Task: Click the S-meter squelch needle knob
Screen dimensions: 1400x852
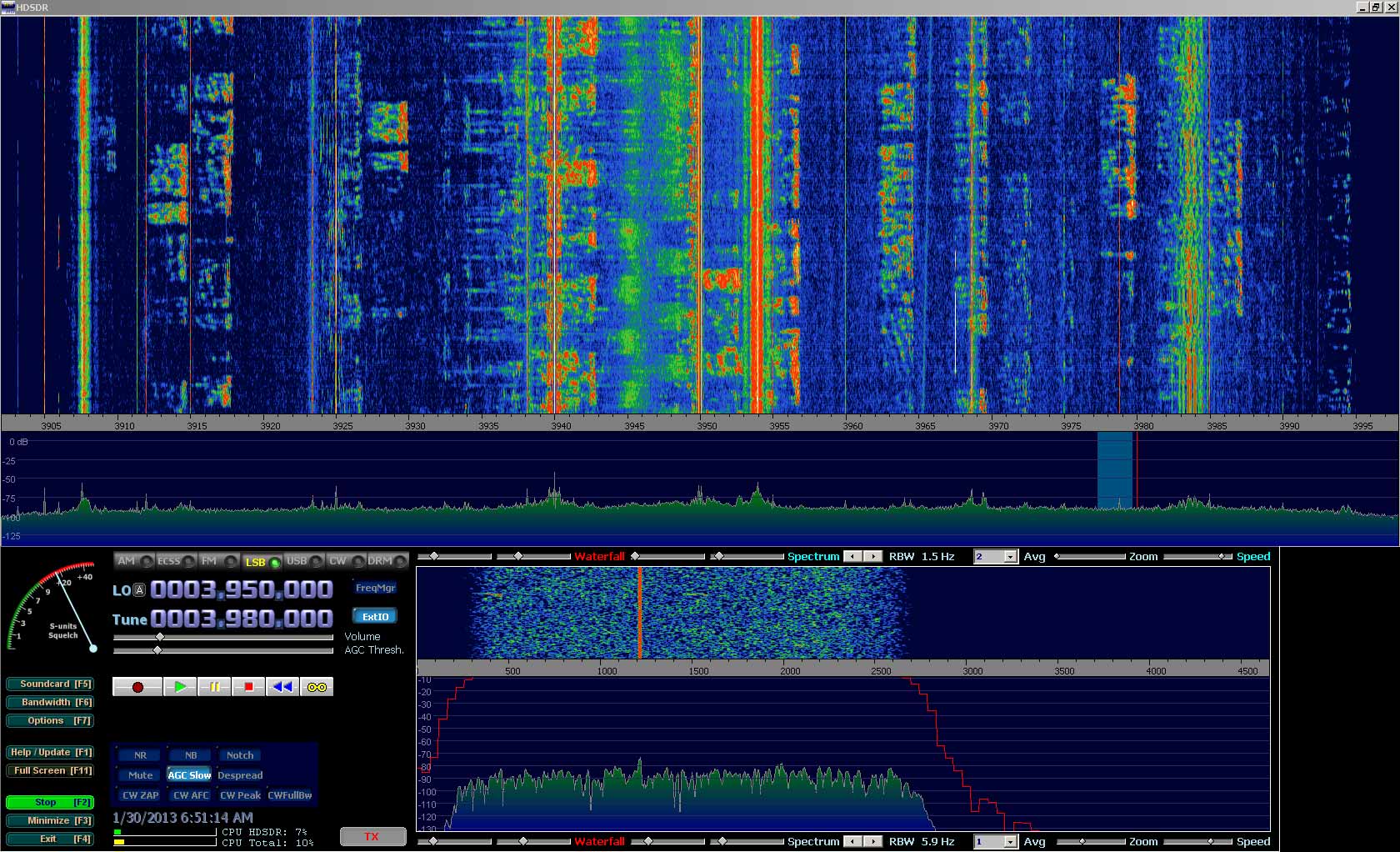Action: click(x=93, y=648)
